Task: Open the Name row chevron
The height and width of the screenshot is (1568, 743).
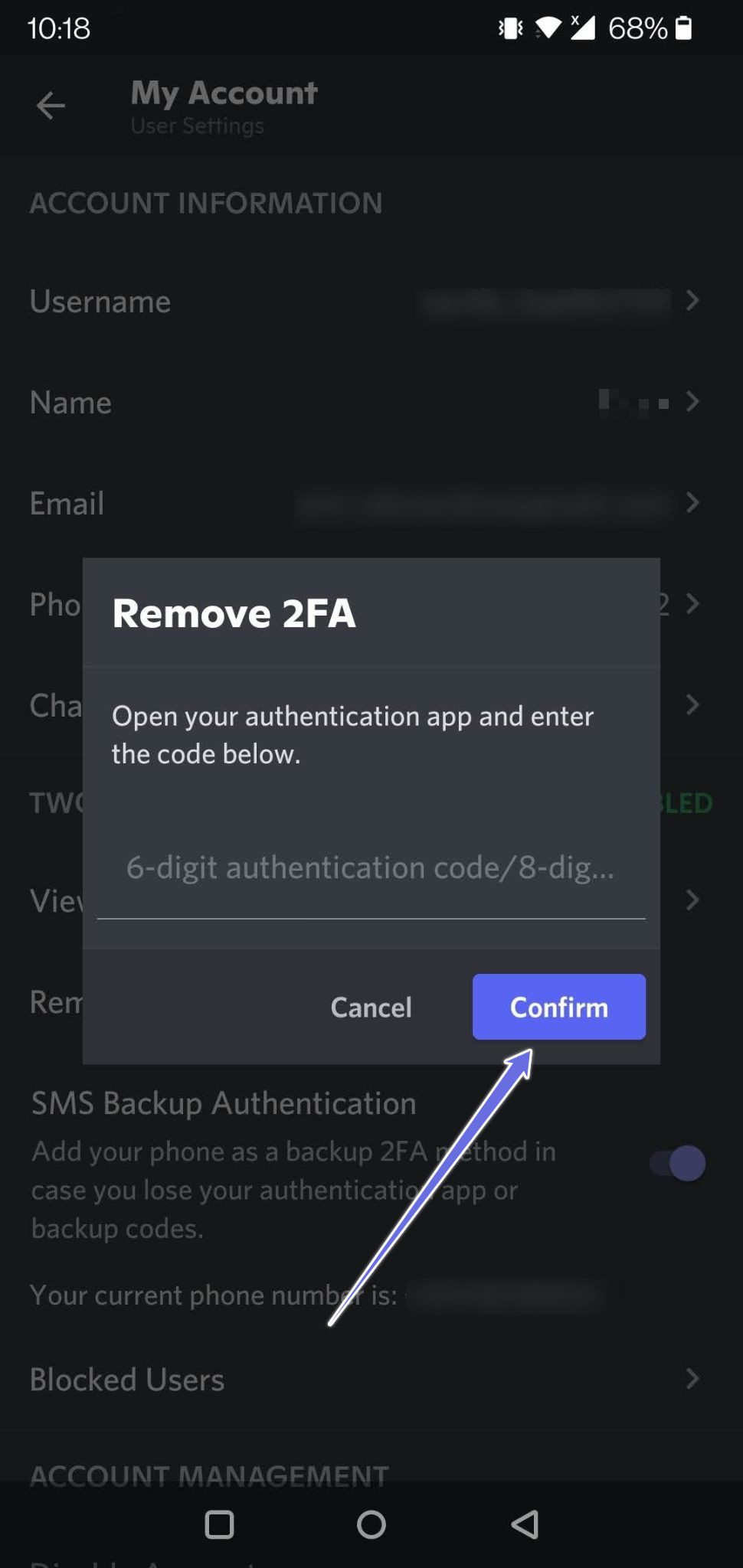Action: tap(692, 402)
